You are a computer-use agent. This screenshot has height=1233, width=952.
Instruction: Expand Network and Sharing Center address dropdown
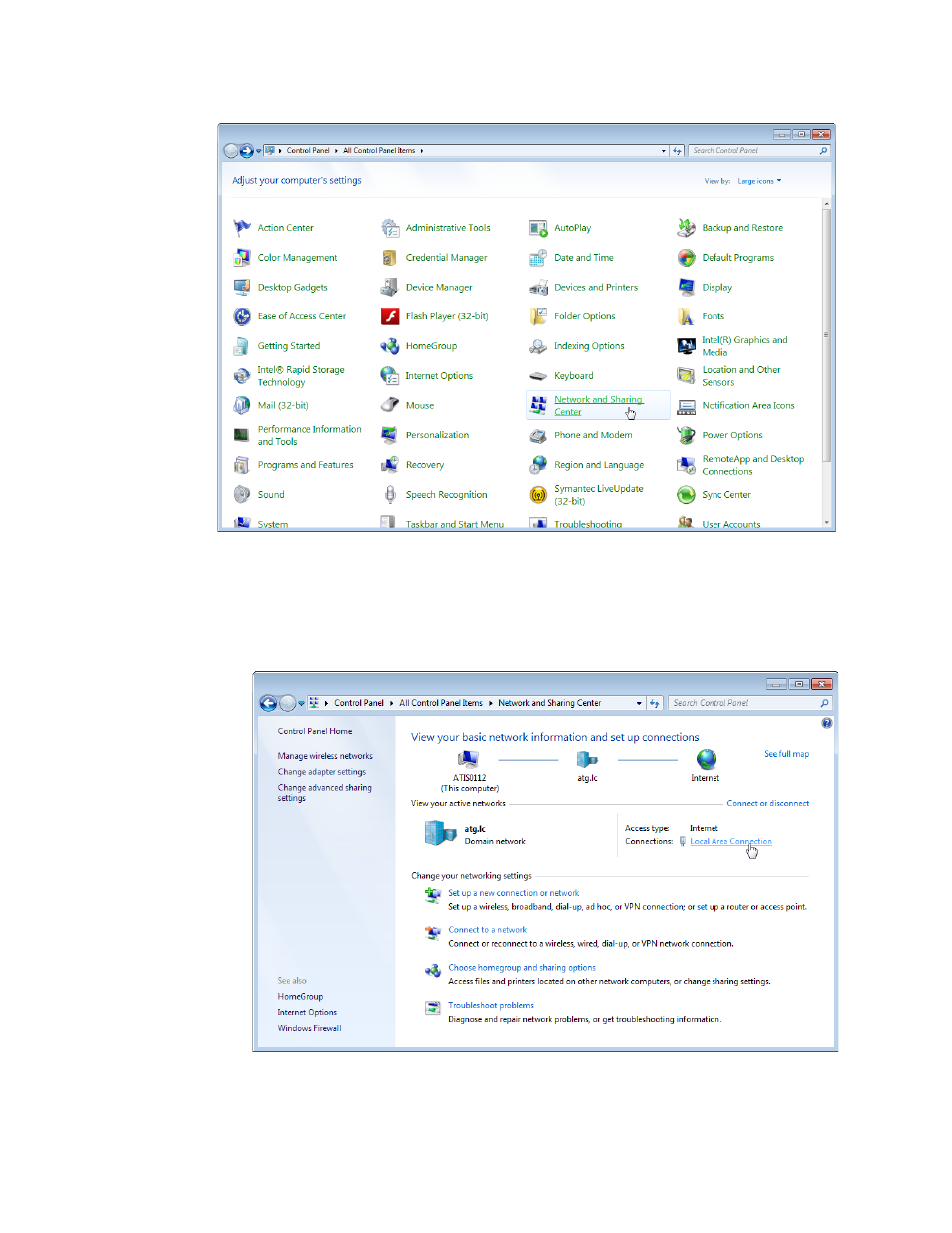[x=639, y=703]
